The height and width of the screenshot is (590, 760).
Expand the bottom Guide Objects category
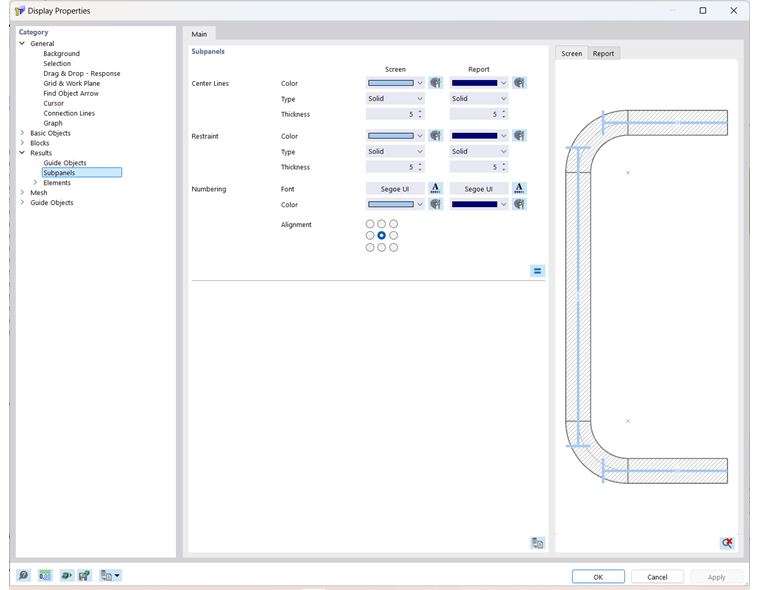click(x=22, y=202)
